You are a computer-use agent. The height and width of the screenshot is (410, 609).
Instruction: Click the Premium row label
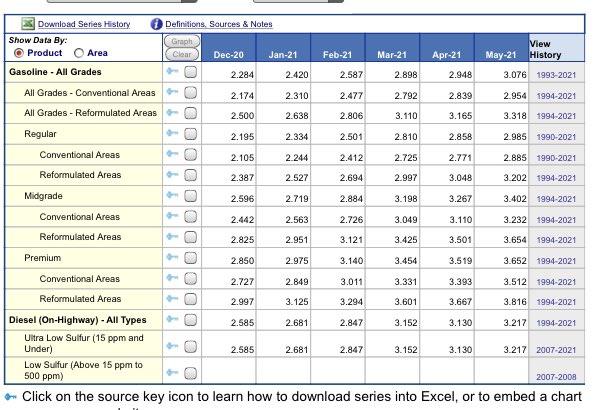[42, 258]
